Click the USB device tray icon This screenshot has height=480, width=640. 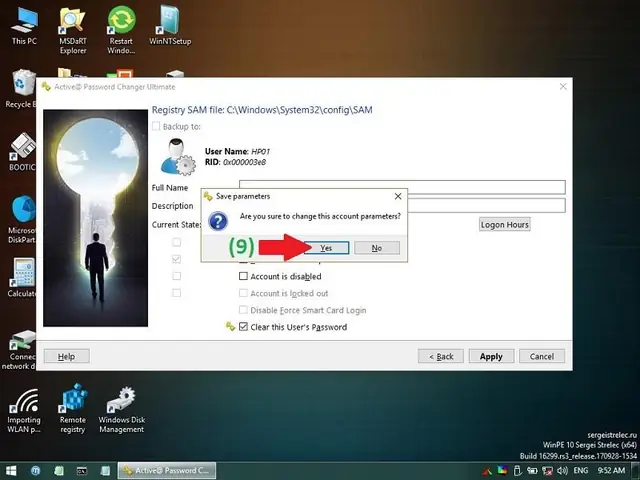(517, 471)
